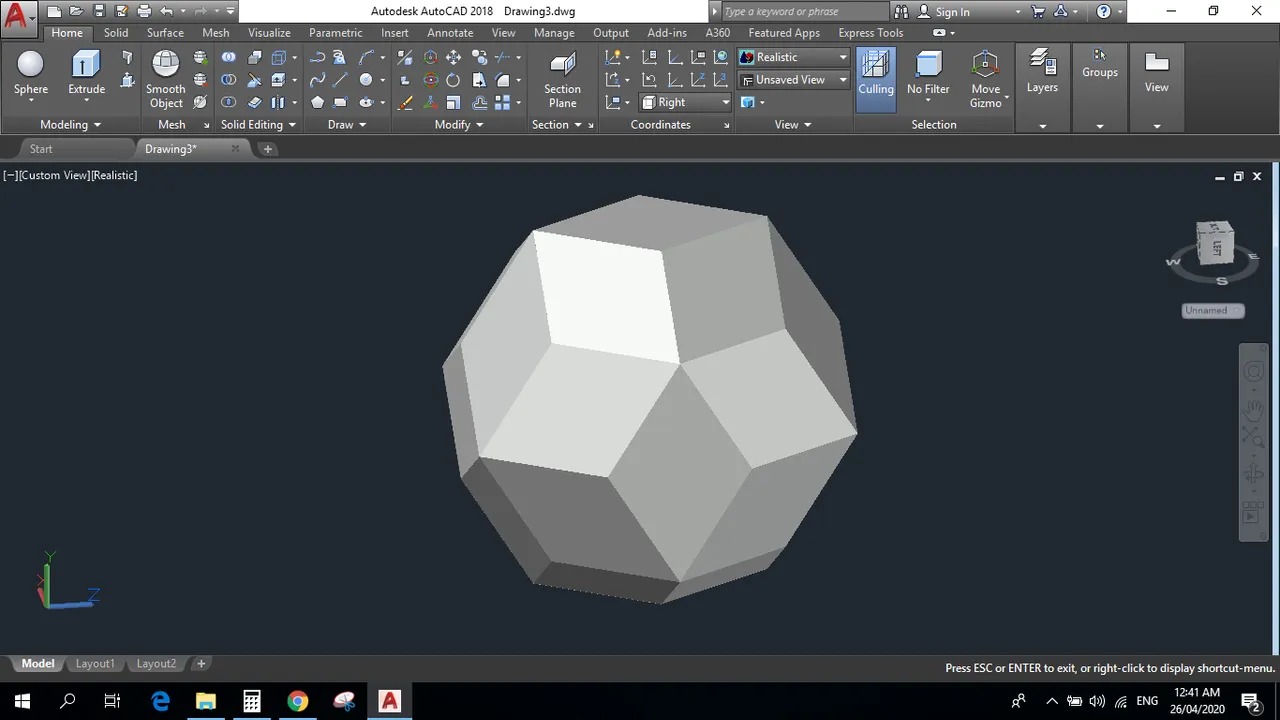This screenshot has width=1280, height=720.
Task: Select the Presspull tool icon
Action: 127,80
